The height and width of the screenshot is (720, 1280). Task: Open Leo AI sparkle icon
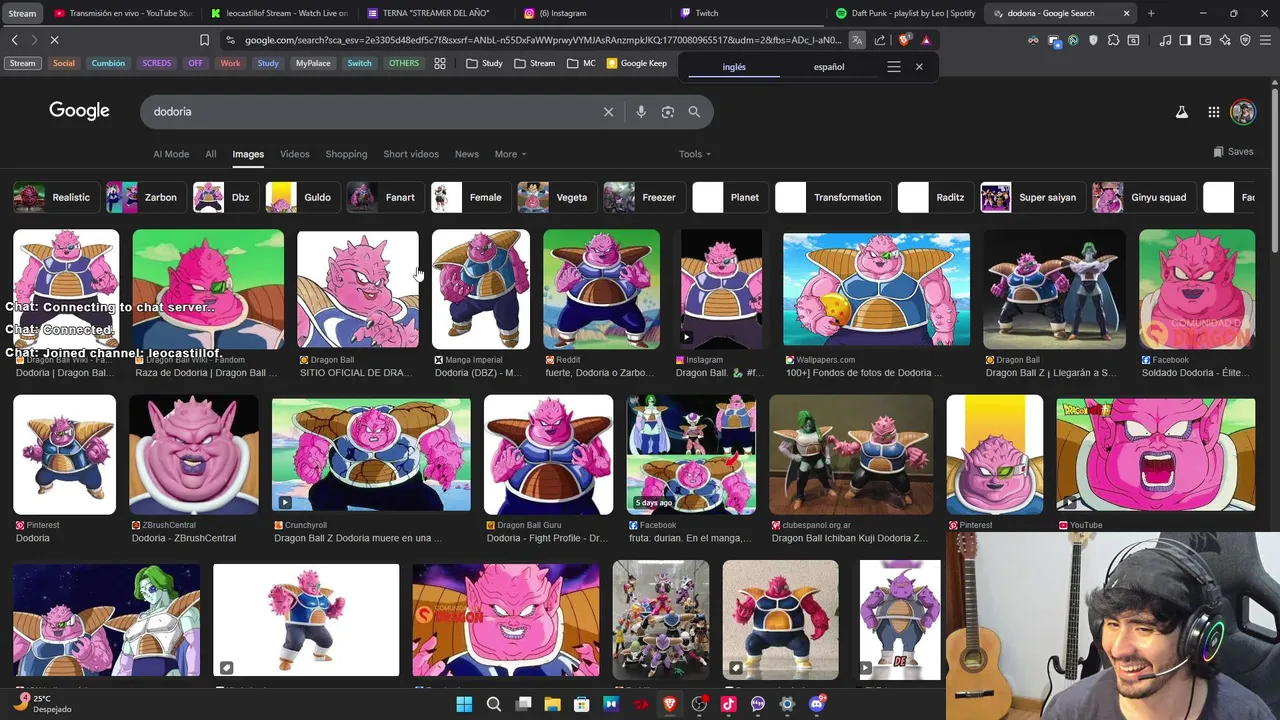coord(1225,40)
